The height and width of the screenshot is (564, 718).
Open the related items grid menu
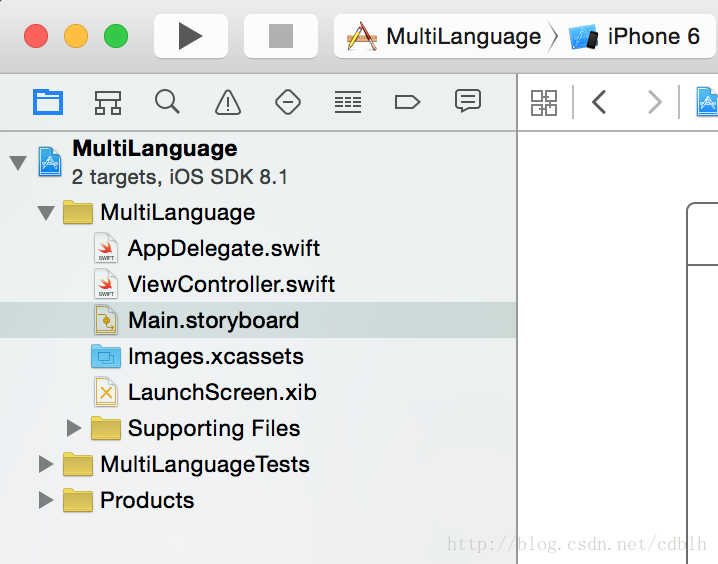point(544,103)
